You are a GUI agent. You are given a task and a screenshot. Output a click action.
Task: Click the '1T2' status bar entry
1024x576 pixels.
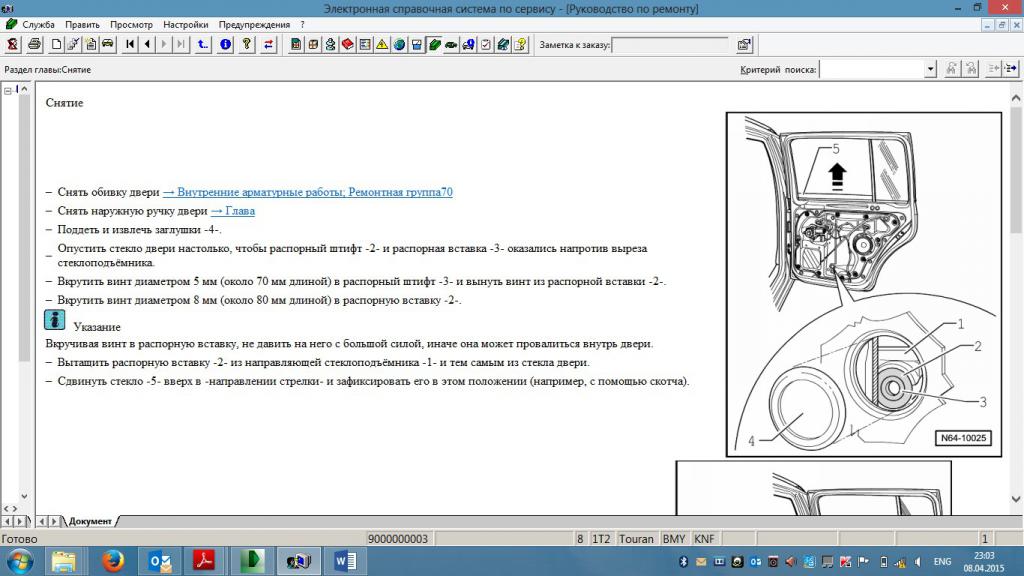pyautogui.click(x=601, y=539)
